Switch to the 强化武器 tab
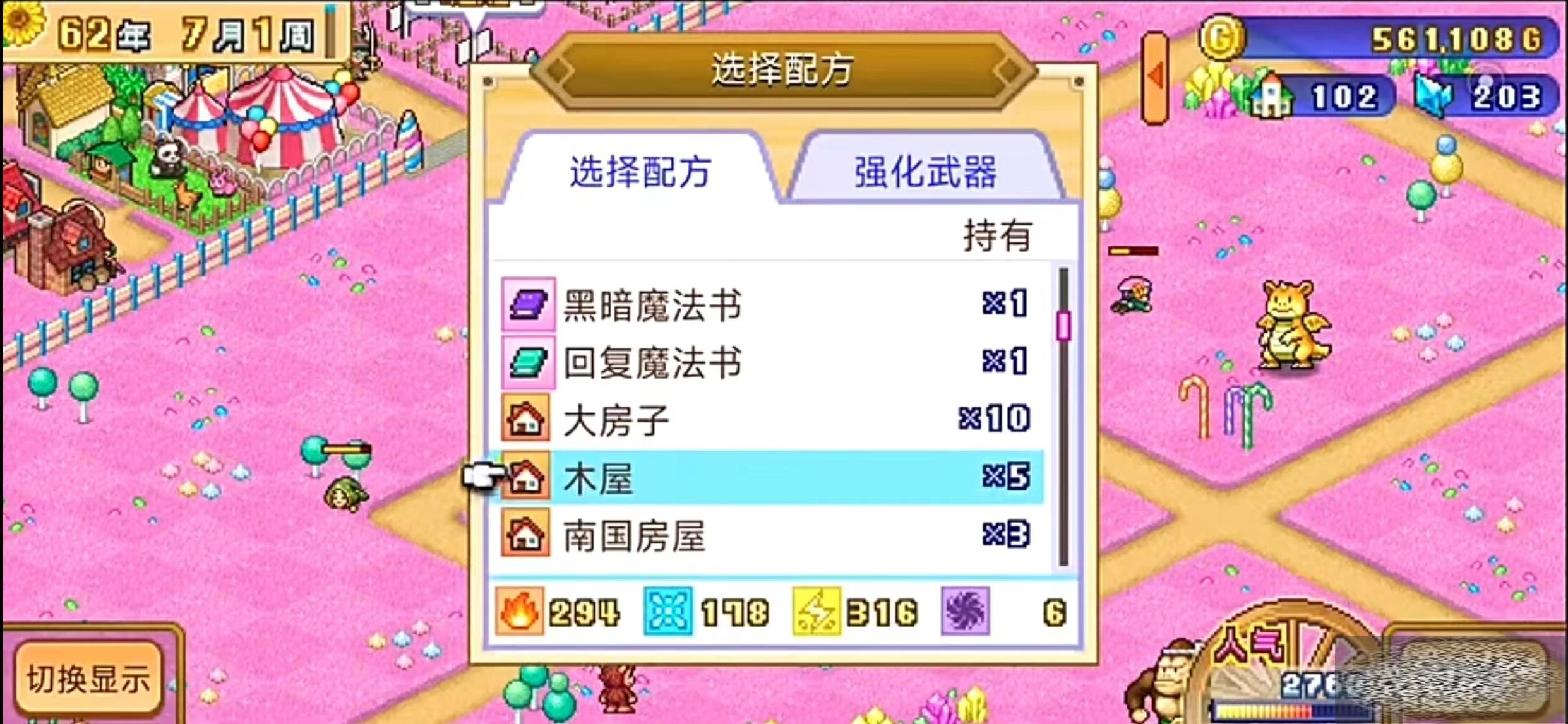Image resolution: width=1568 pixels, height=724 pixels. click(926, 170)
